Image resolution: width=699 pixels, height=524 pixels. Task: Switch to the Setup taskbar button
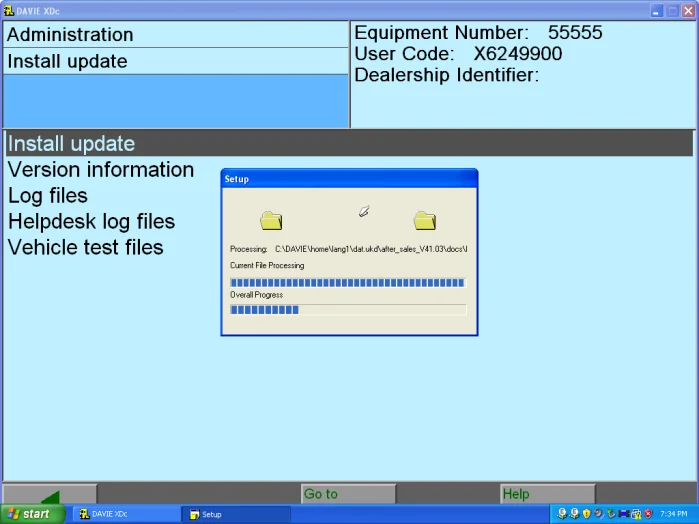pos(236,514)
